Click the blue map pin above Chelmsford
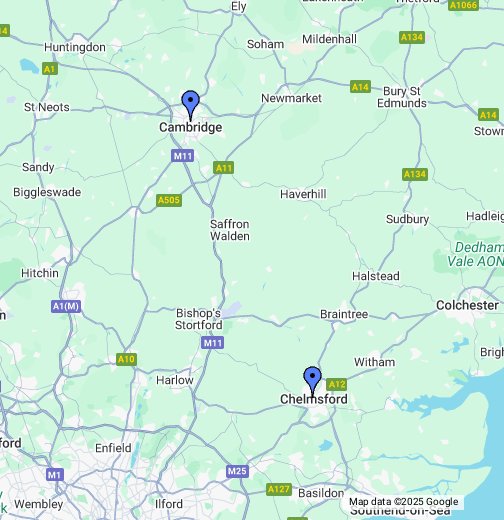 pos(312,382)
